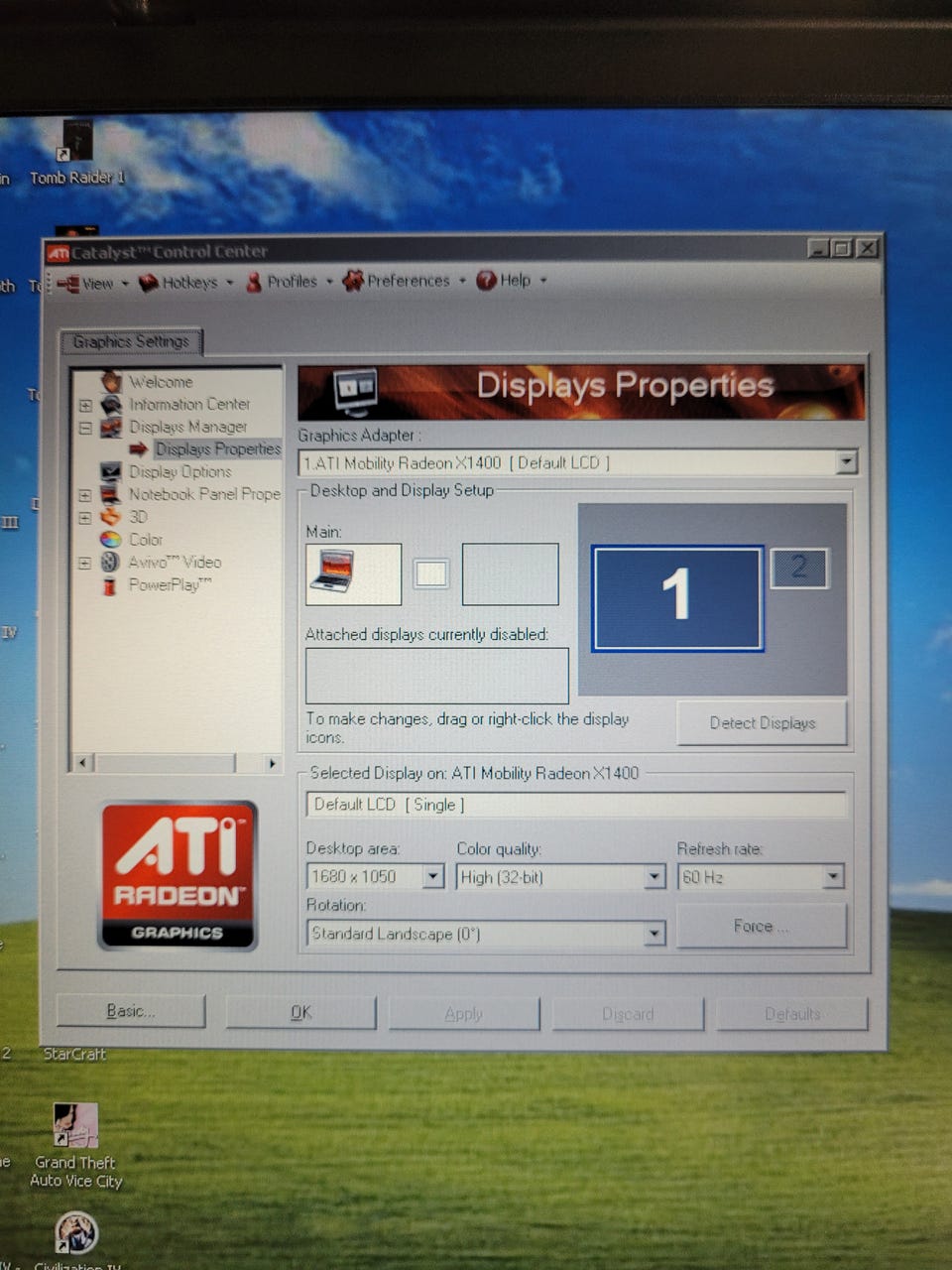Click the Profiles person icon
Viewport: 952px width, 1270px height.
254,282
